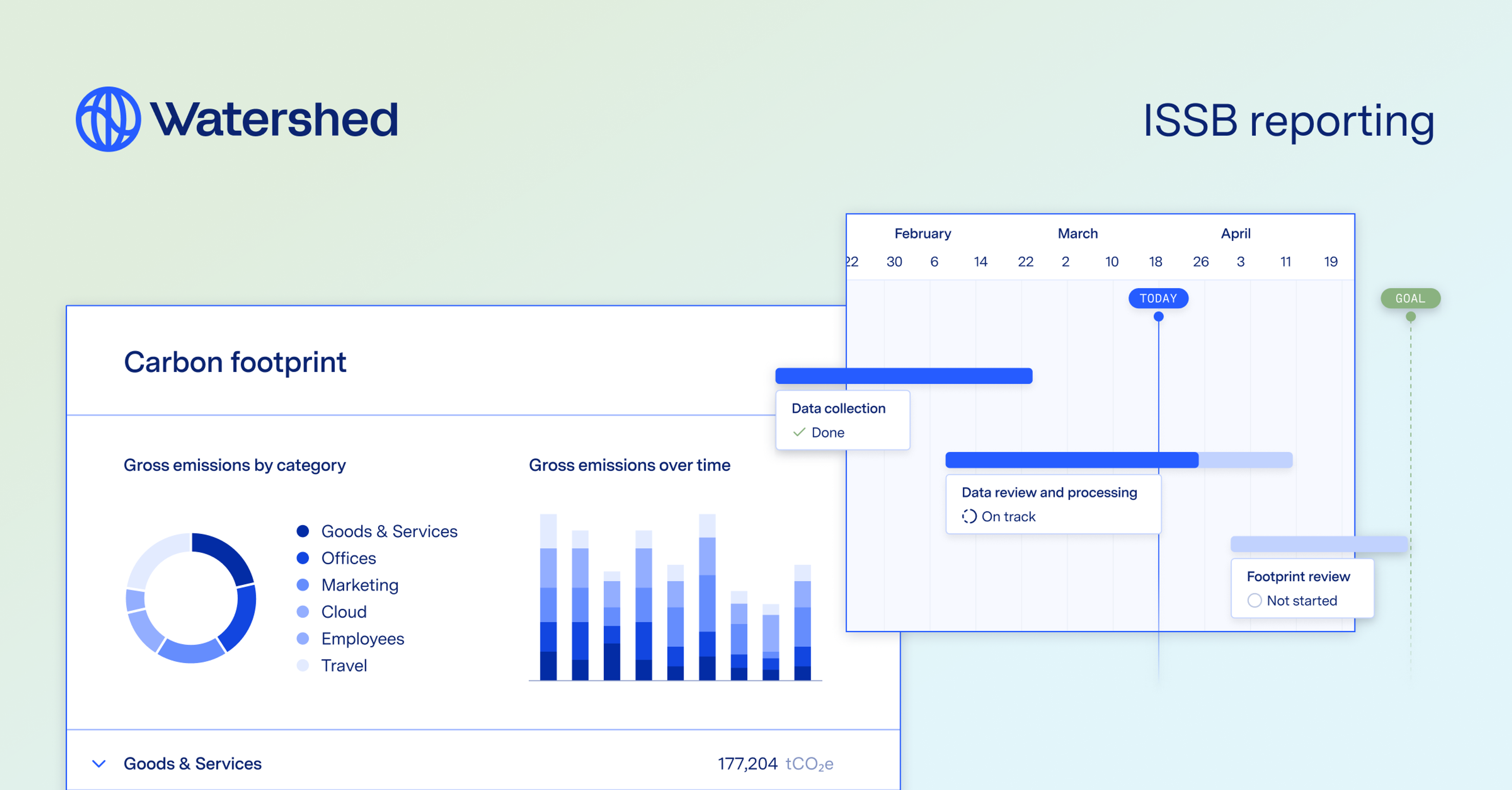Viewport: 1512px width, 790px height.
Task: Click the March month header
Action: (1078, 234)
